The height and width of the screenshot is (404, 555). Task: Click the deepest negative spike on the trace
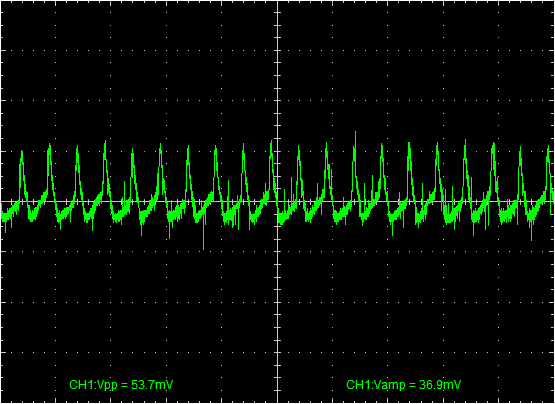click(204, 248)
